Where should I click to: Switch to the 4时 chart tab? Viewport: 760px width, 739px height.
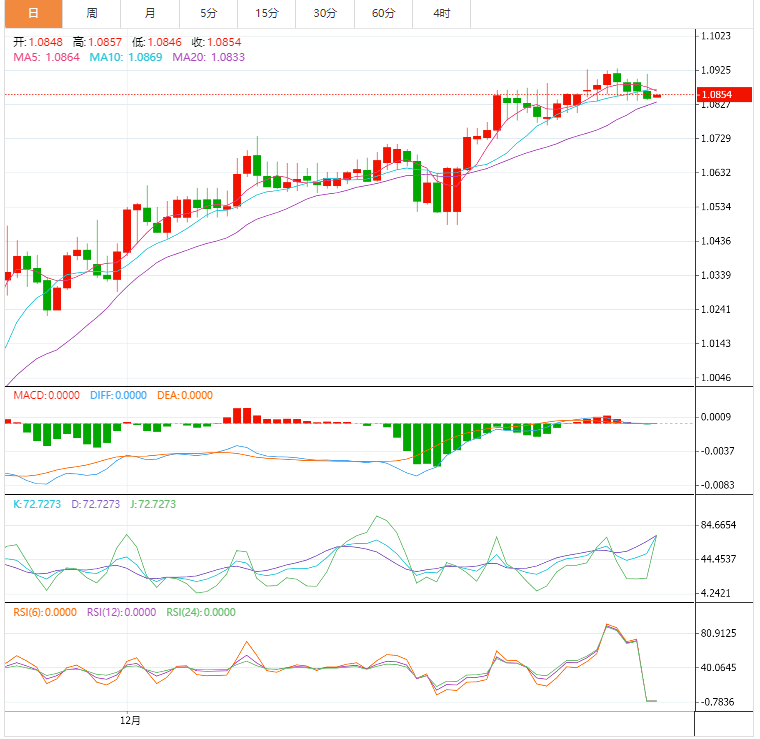tap(442, 13)
